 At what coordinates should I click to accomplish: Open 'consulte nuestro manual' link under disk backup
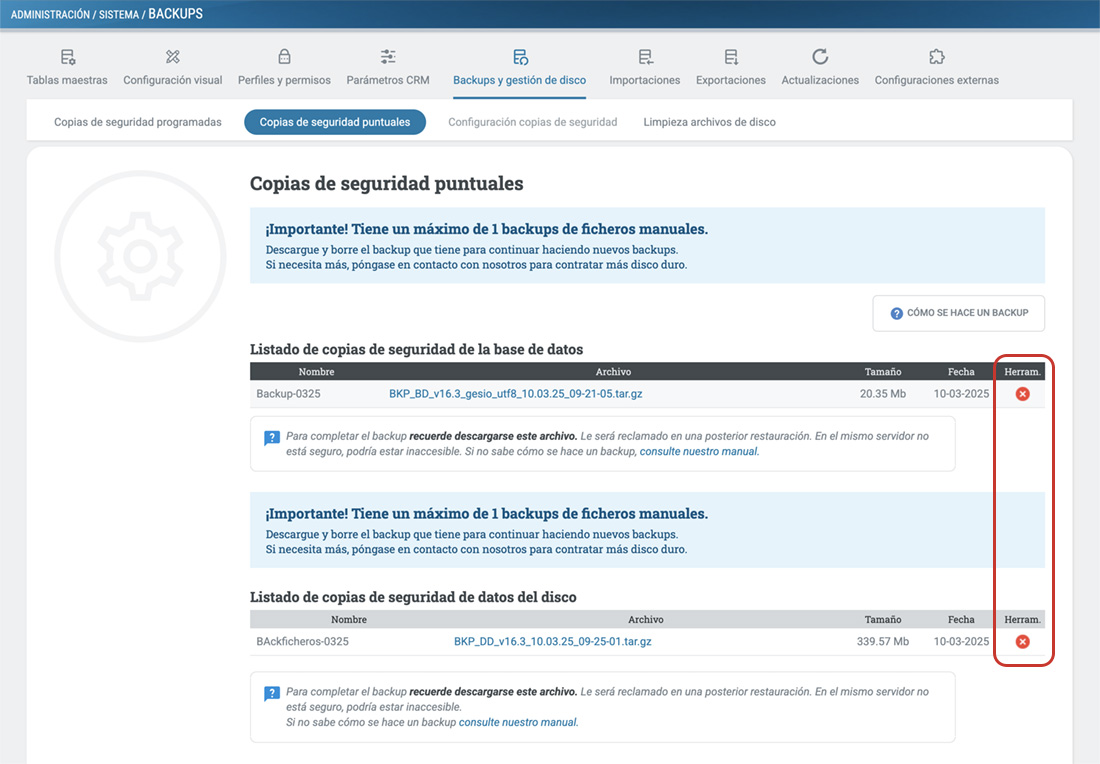click(518, 722)
